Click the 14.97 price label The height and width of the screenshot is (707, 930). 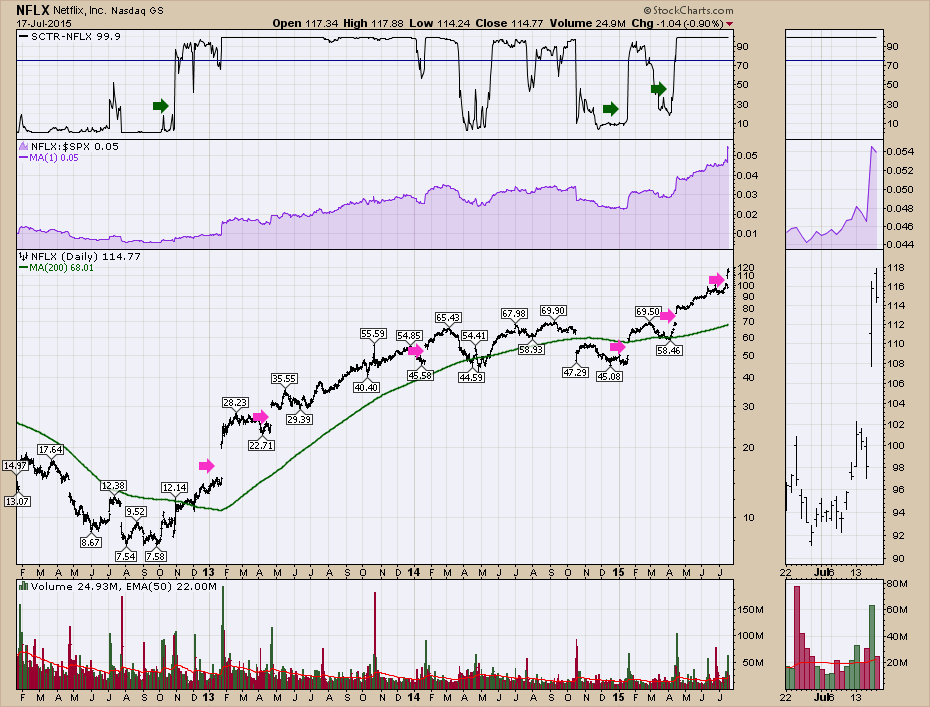pyautogui.click(x=15, y=466)
